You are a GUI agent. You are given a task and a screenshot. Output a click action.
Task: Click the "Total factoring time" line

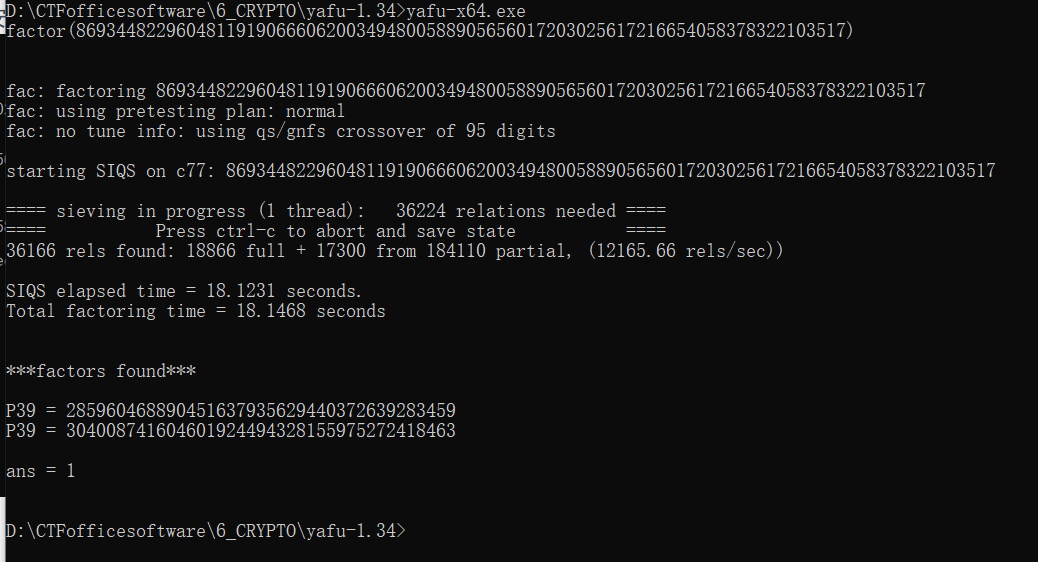195,311
